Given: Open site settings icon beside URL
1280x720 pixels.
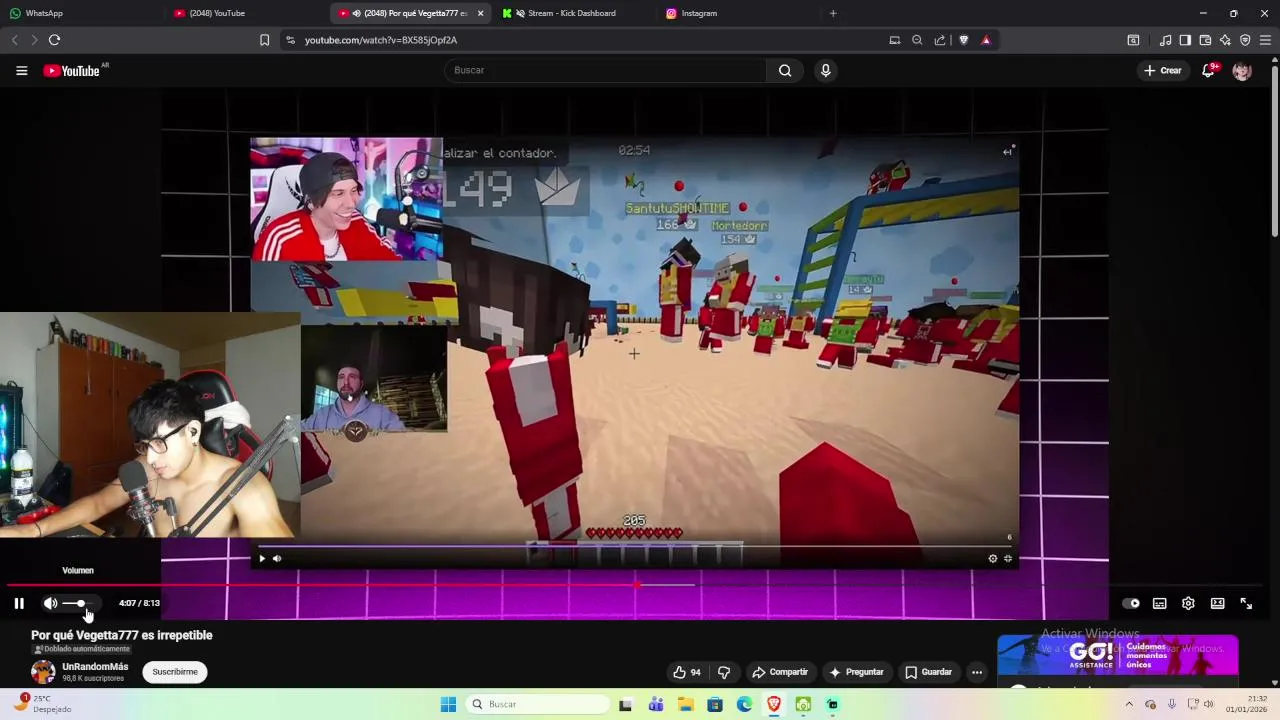Looking at the screenshot, I should [x=290, y=40].
